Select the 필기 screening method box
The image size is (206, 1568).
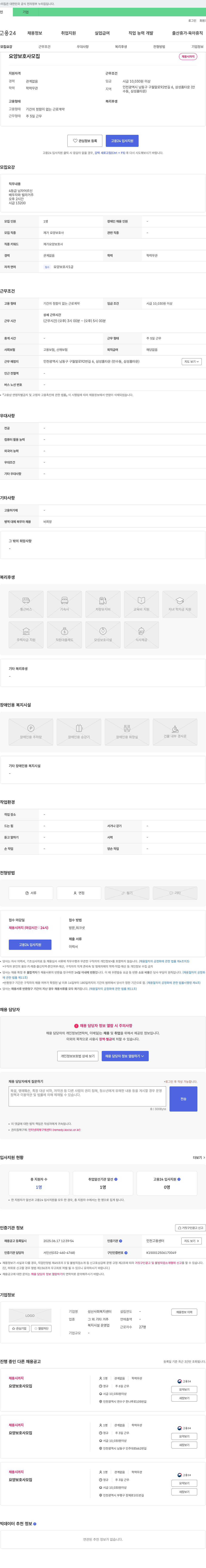[127, 893]
